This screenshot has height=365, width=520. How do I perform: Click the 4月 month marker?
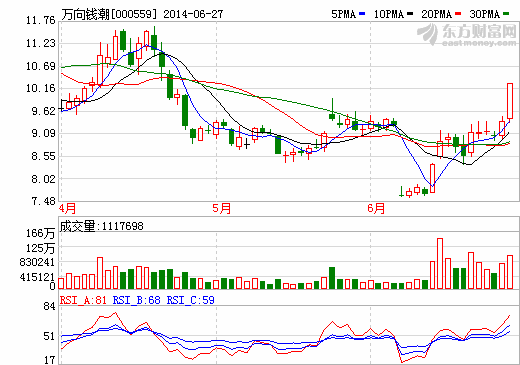67,209
